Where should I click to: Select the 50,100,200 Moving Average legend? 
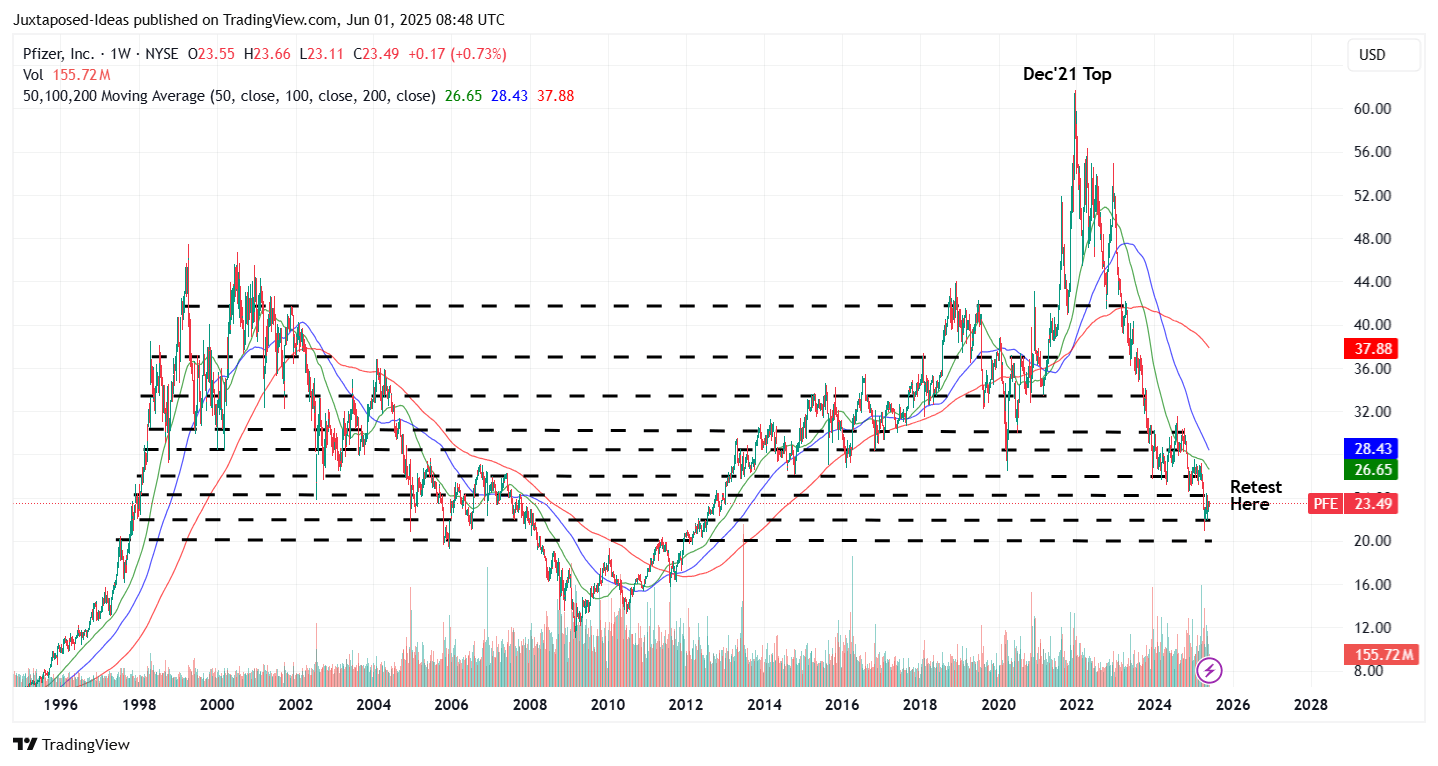229,96
